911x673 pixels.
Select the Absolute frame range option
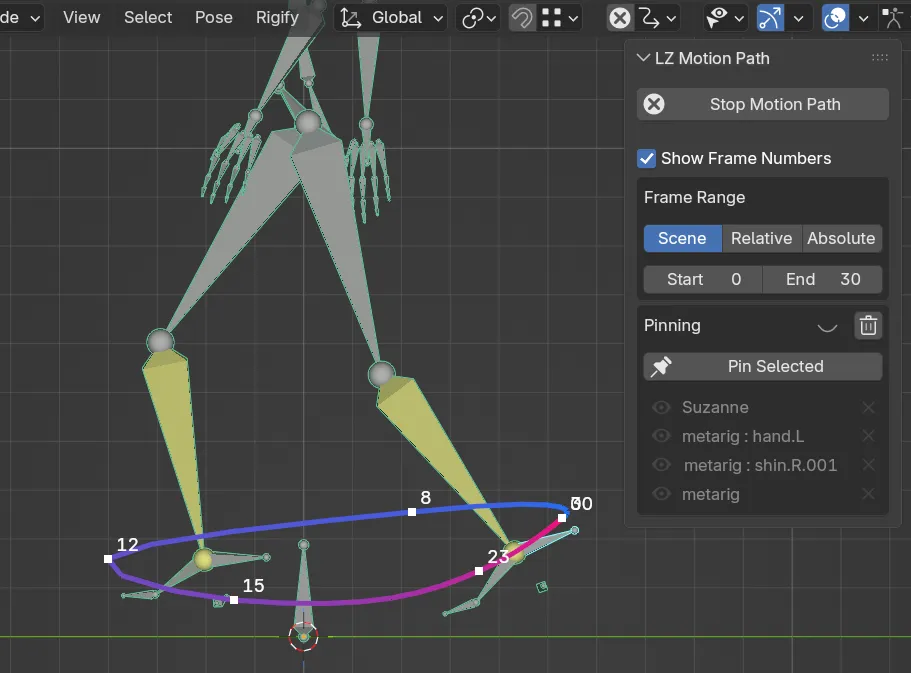(x=841, y=238)
